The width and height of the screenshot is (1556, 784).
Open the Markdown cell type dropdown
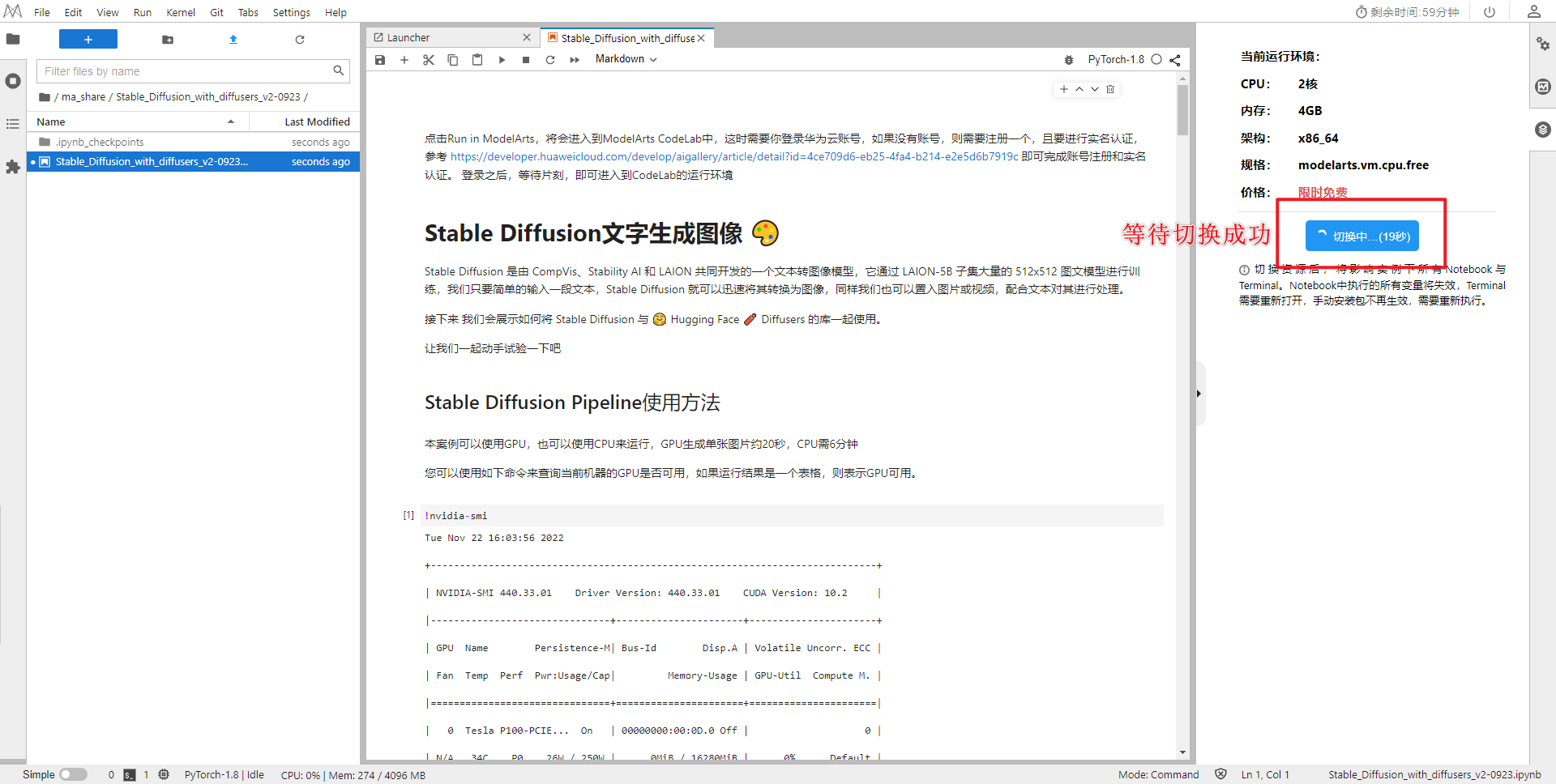[626, 59]
